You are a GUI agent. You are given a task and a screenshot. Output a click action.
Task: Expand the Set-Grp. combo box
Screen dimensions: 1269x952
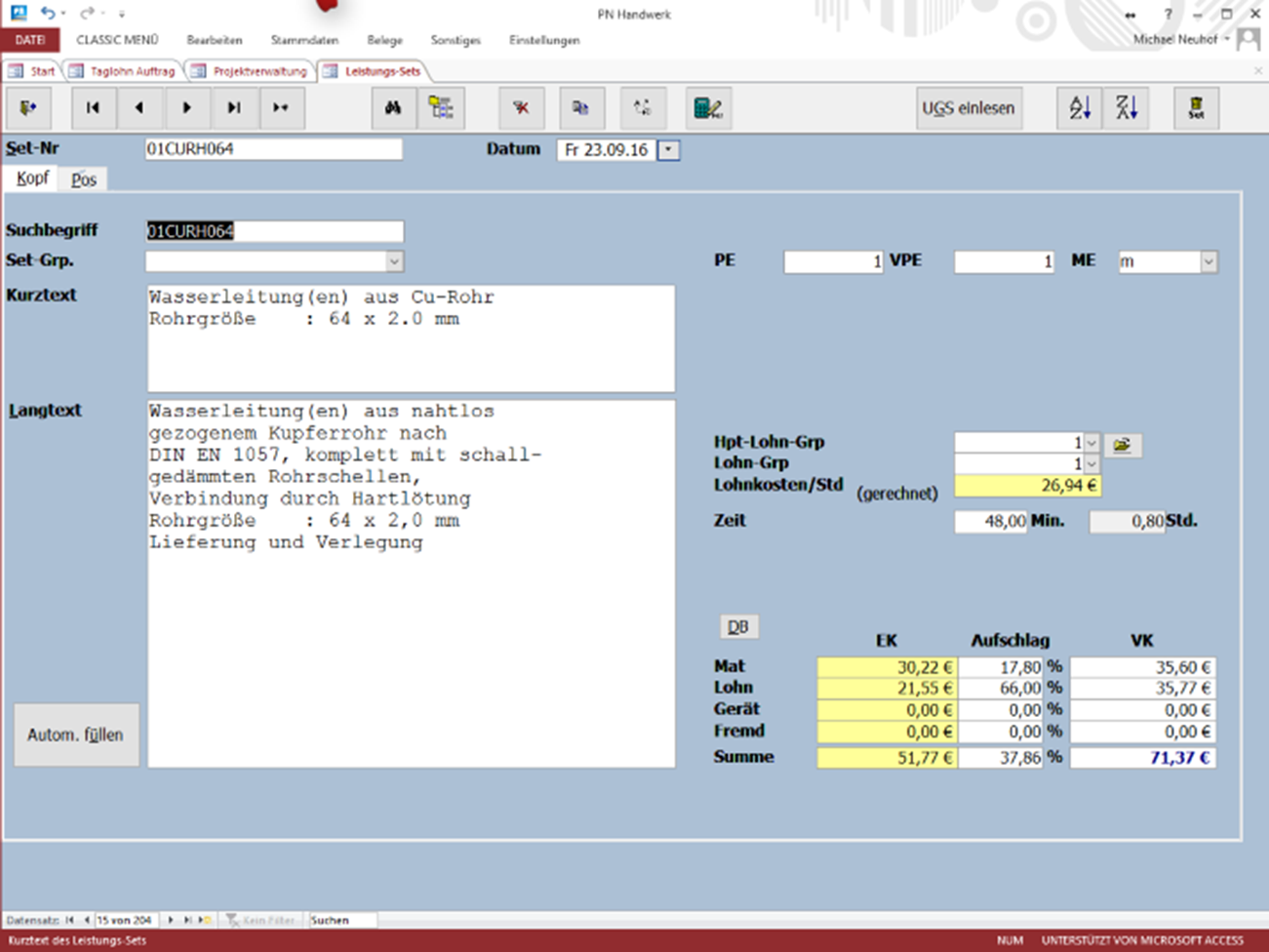(x=393, y=261)
